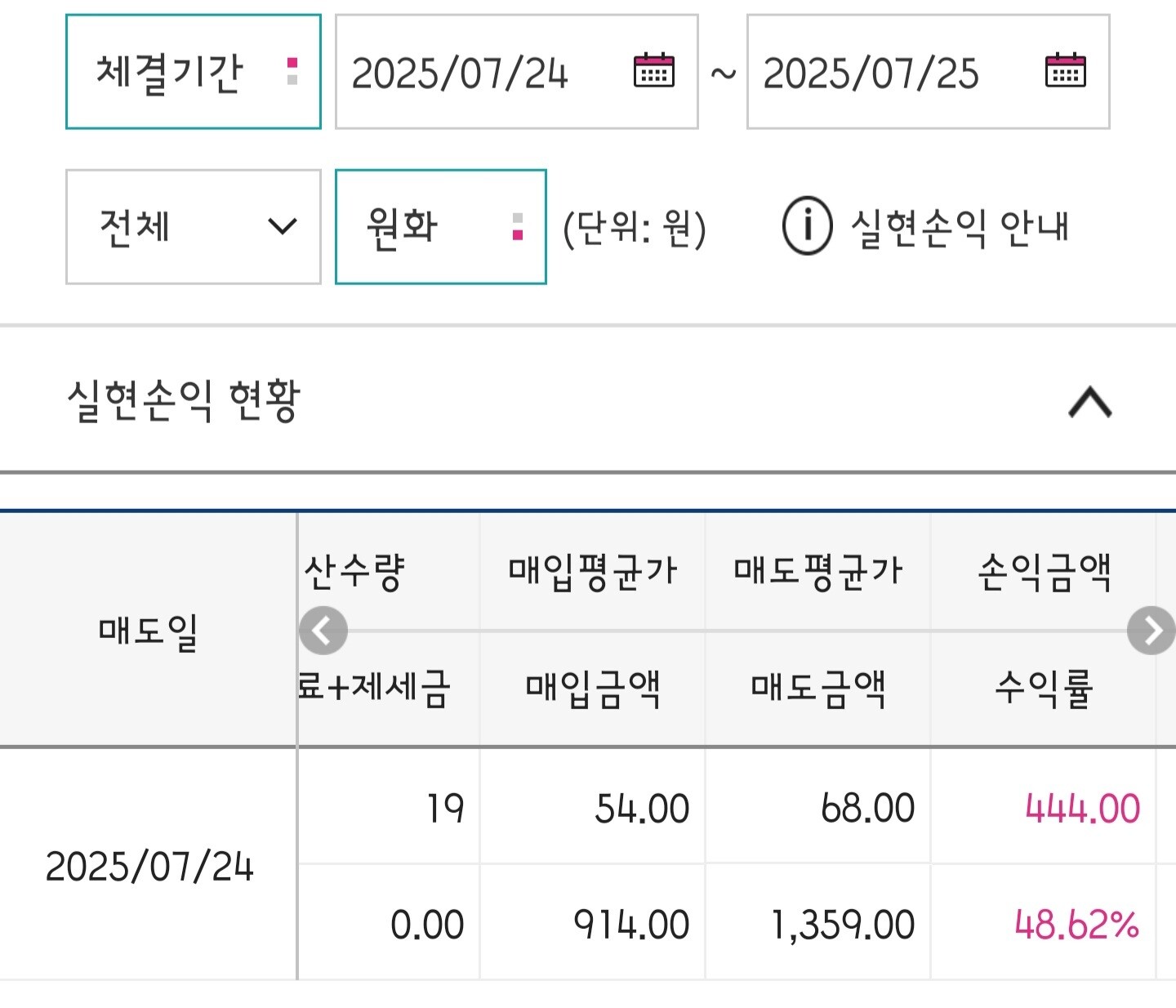Click the 수익률 column header
The image size is (1176, 1008).
1044,689
